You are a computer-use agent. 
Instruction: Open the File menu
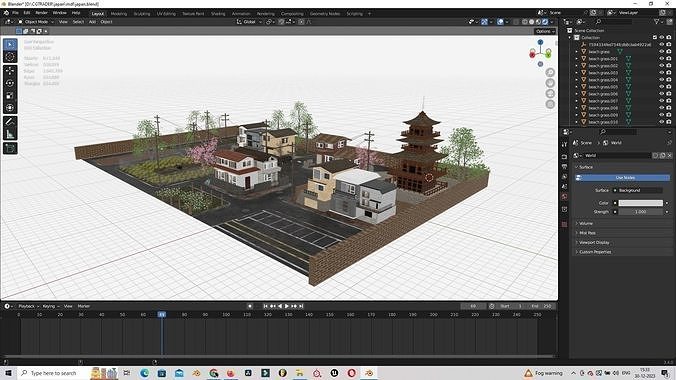pyautogui.click(x=16, y=13)
